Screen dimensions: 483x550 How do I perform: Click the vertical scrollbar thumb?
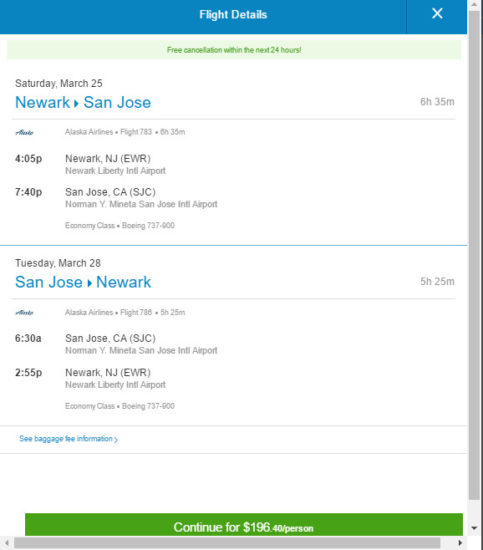475,255
